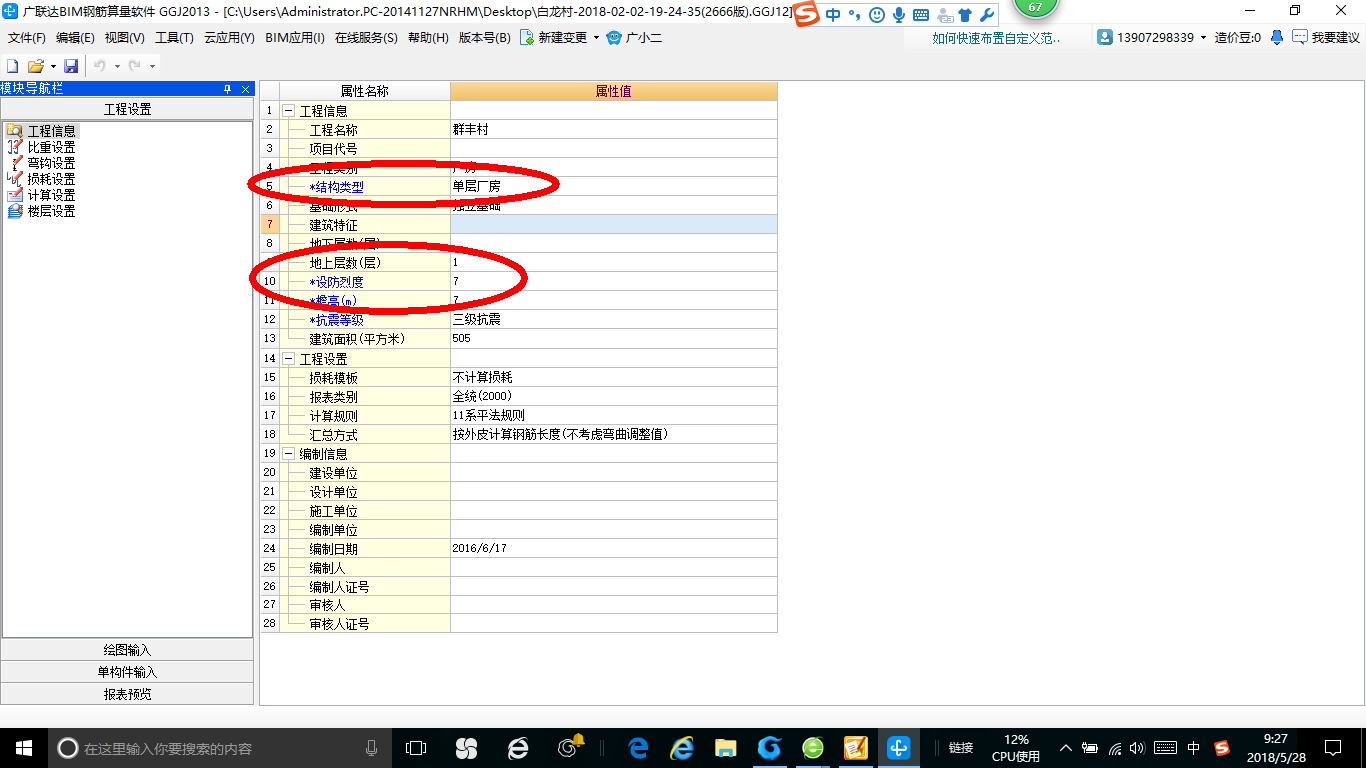Select 工程信息 in navigation tree

tap(51, 131)
